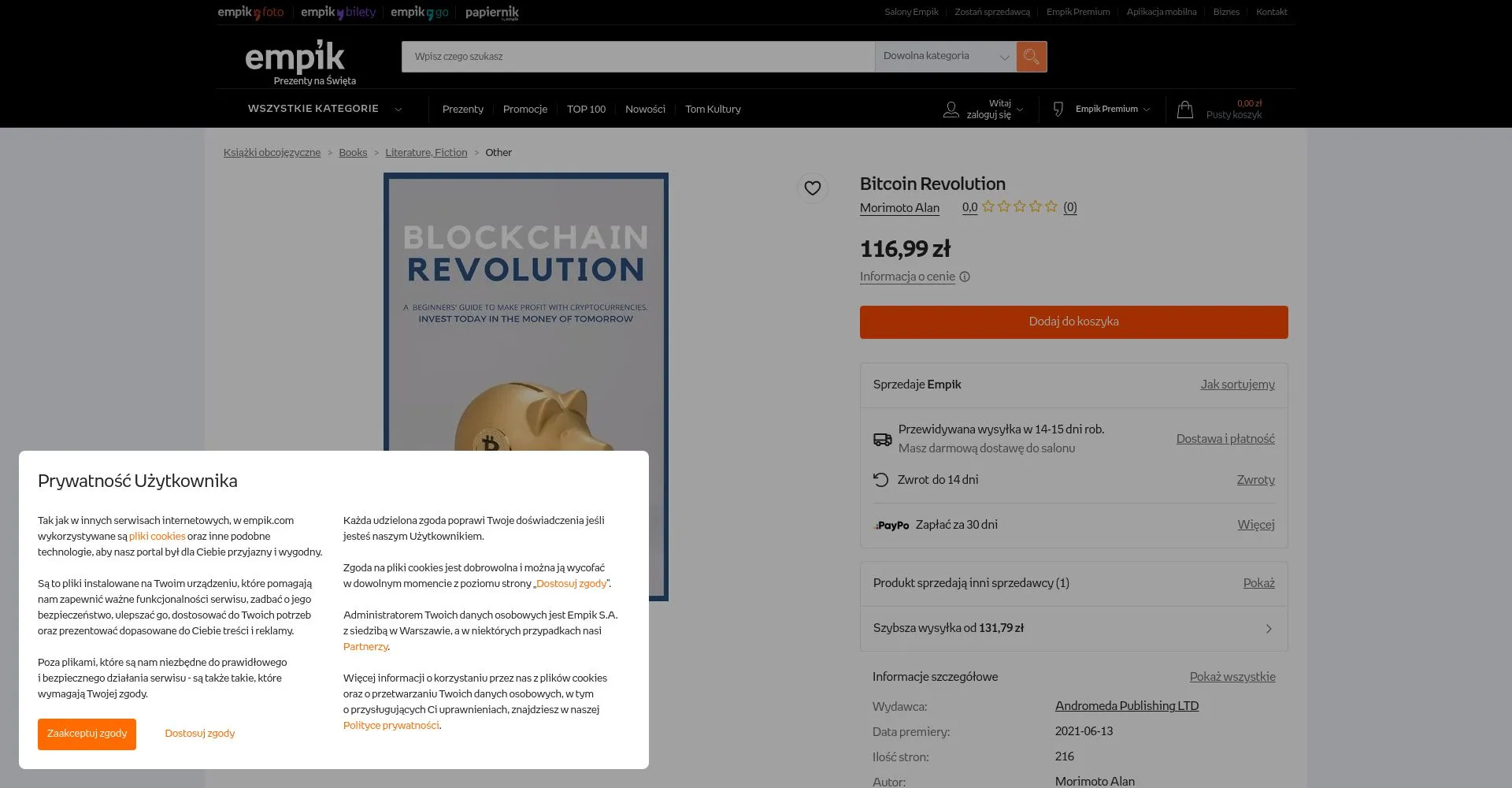
Task: Show other sellers via Pokaż link
Action: [x=1258, y=583]
